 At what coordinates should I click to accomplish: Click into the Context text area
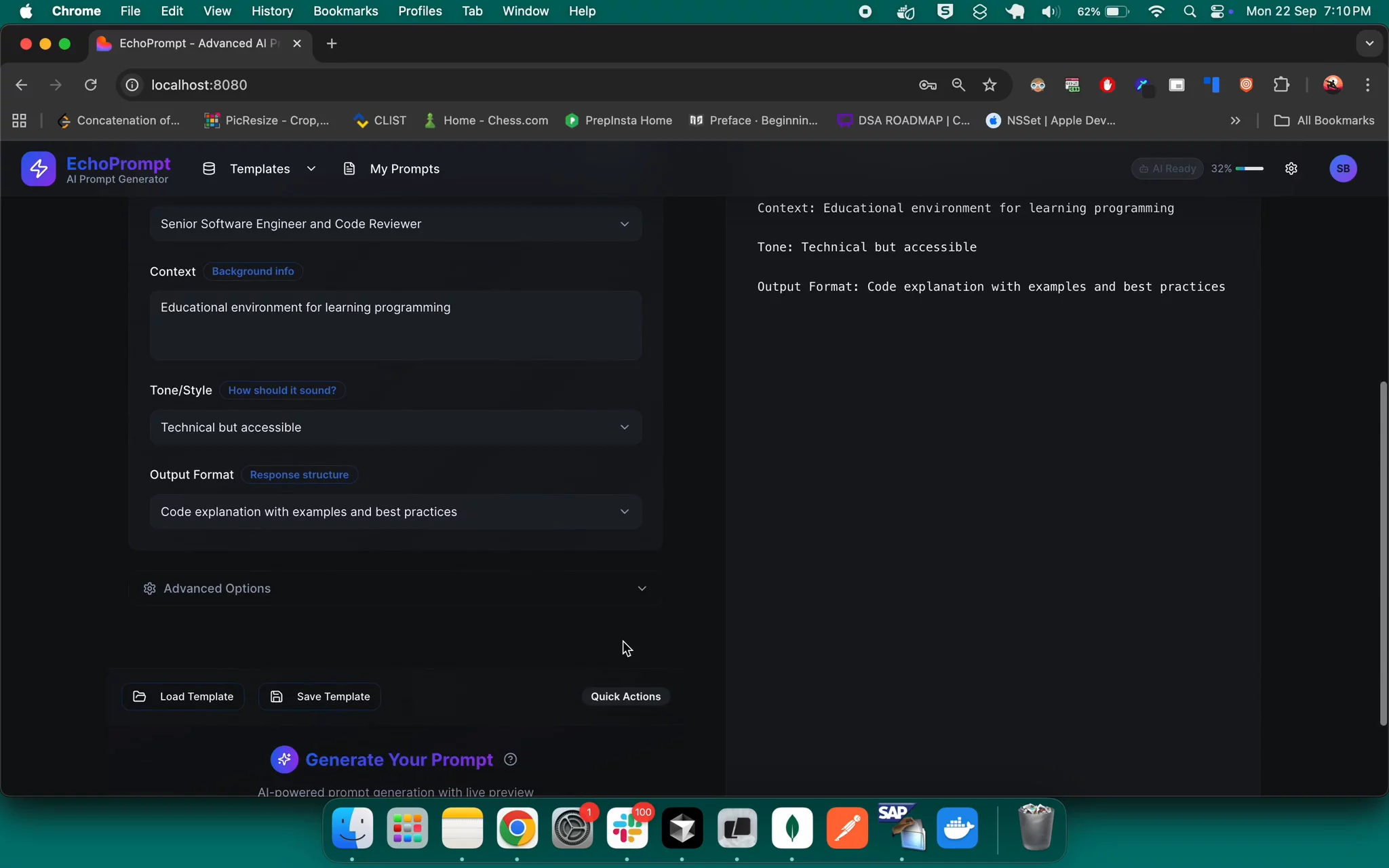tap(395, 325)
